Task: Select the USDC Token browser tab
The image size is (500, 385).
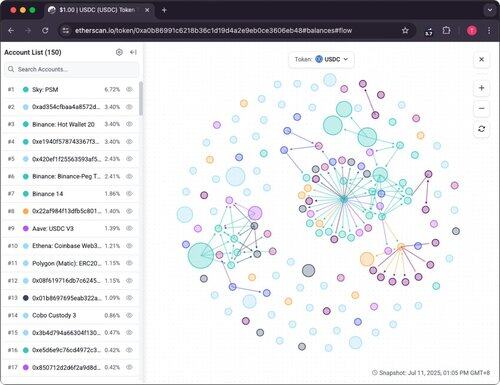Action: click(x=99, y=10)
